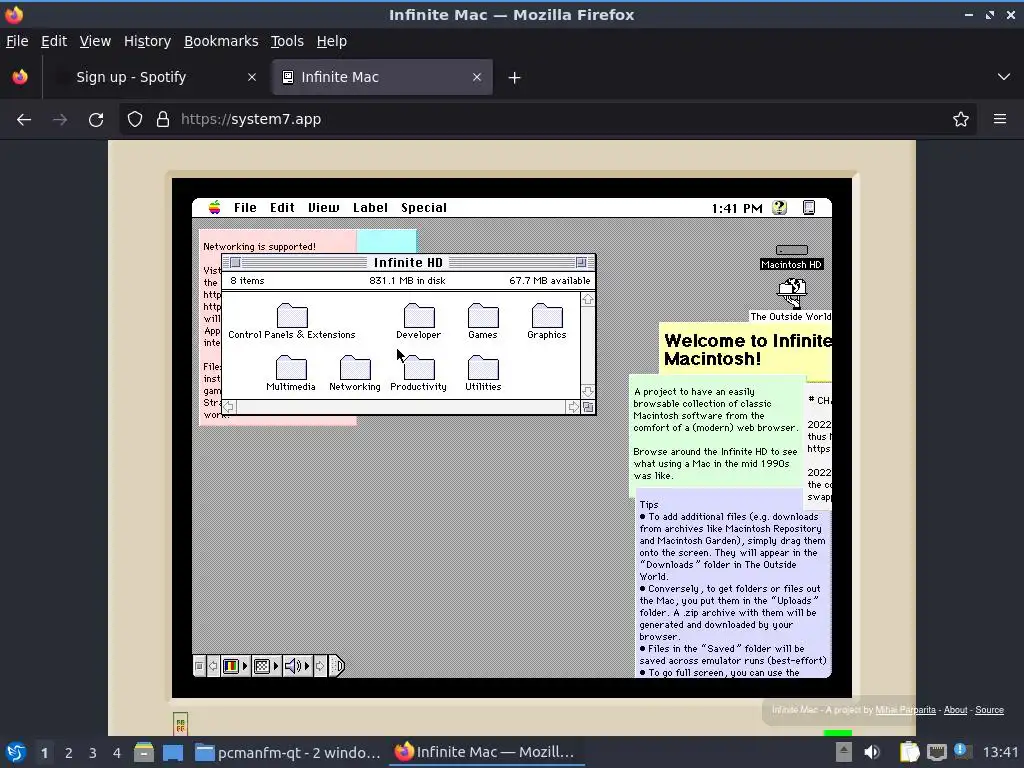Screen dimensions: 1024x768
Task: Open the Balloon Help question mark menu
Action: 779,208
